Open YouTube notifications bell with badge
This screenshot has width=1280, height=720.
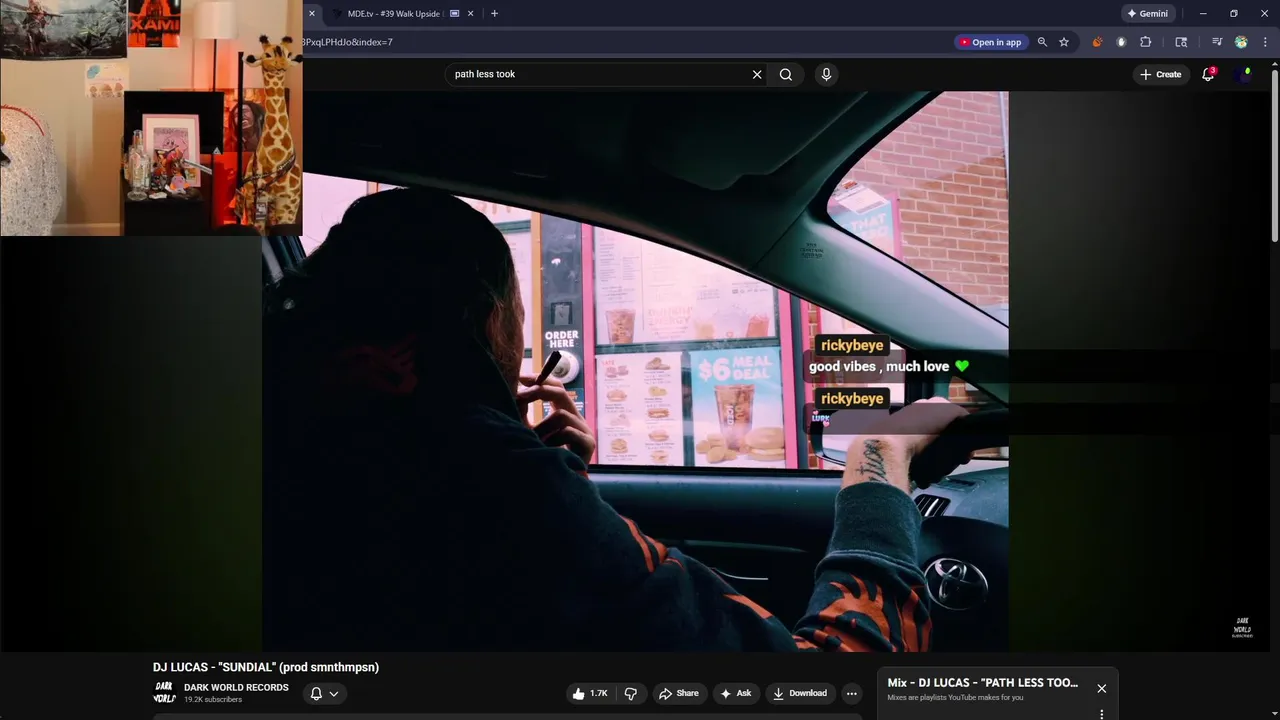(1208, 74)
